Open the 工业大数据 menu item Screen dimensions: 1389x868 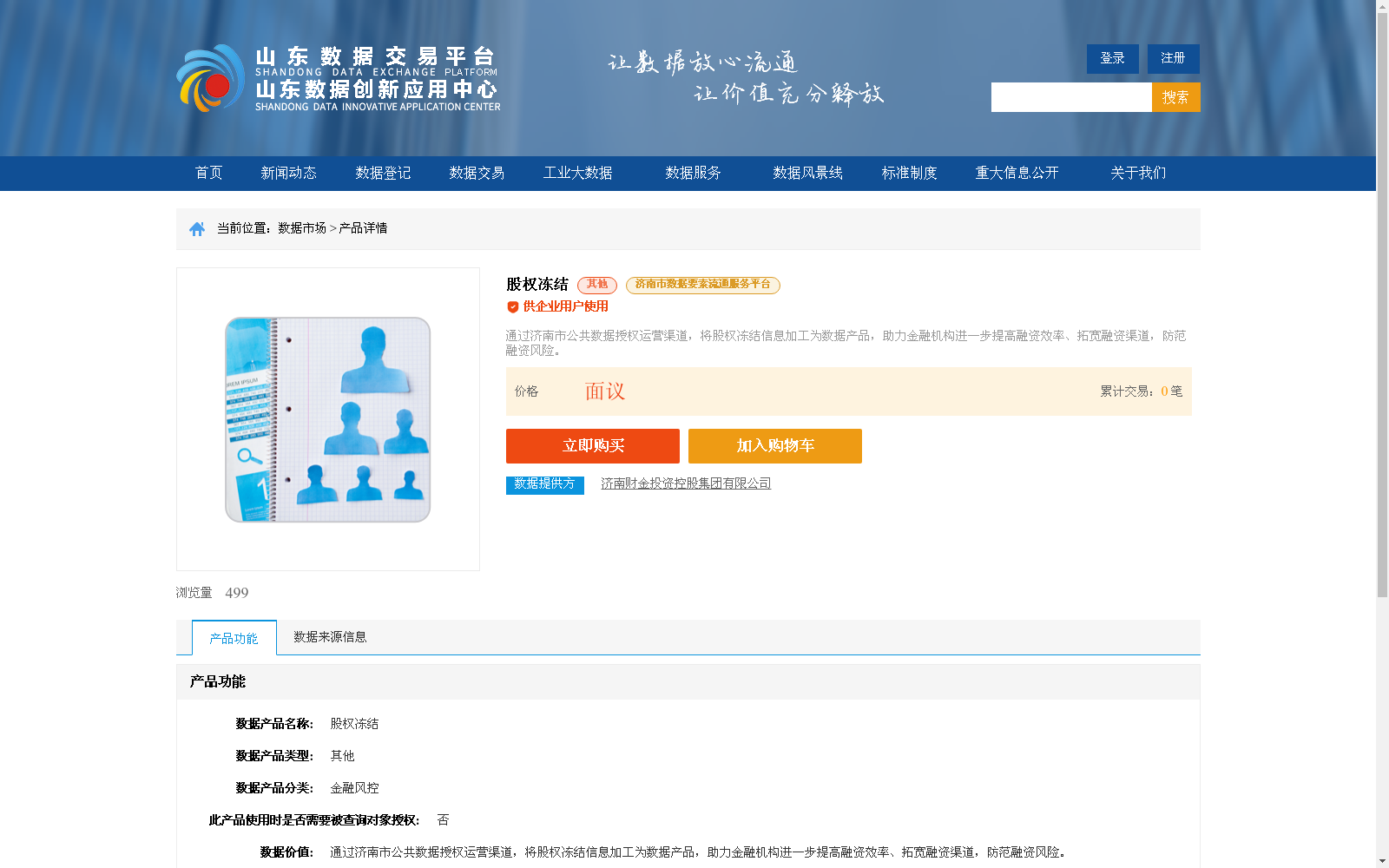tap(578, 173)
